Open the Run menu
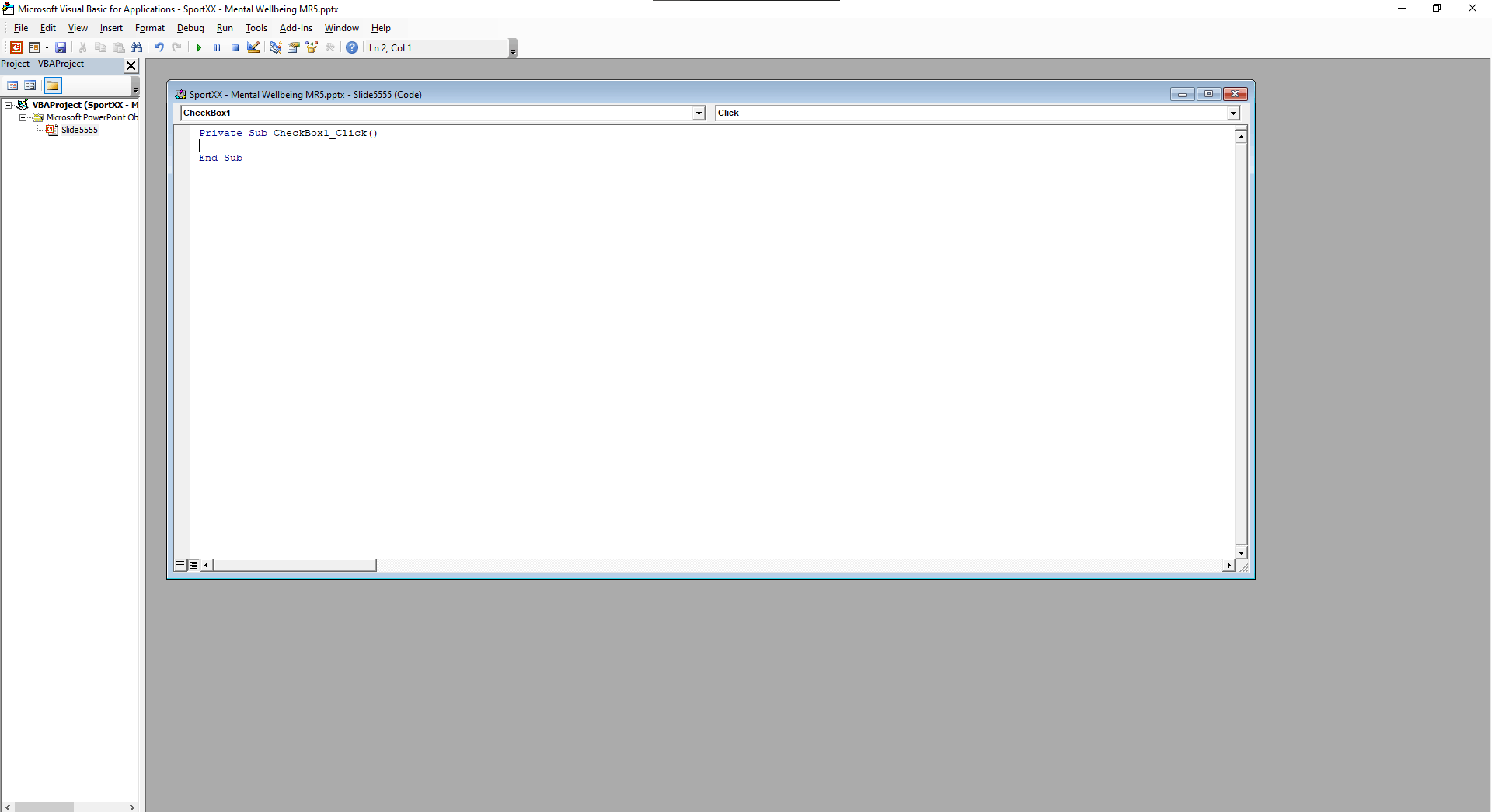This screenshot has width=1492, height=812. pos(225,28)
